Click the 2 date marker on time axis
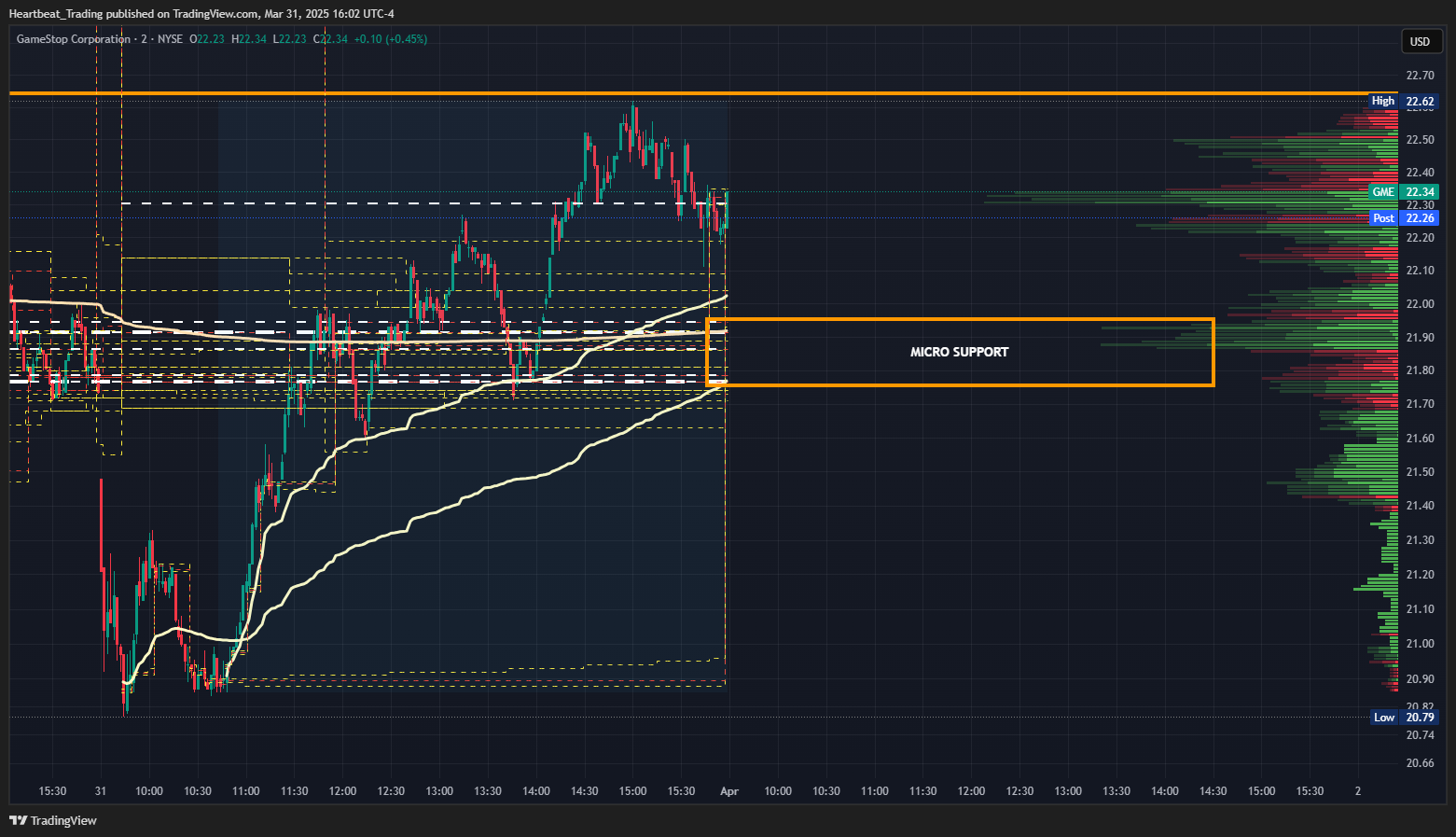Image resolution: width=1456 pixels, height=837 pixels. pos(1358,791)
